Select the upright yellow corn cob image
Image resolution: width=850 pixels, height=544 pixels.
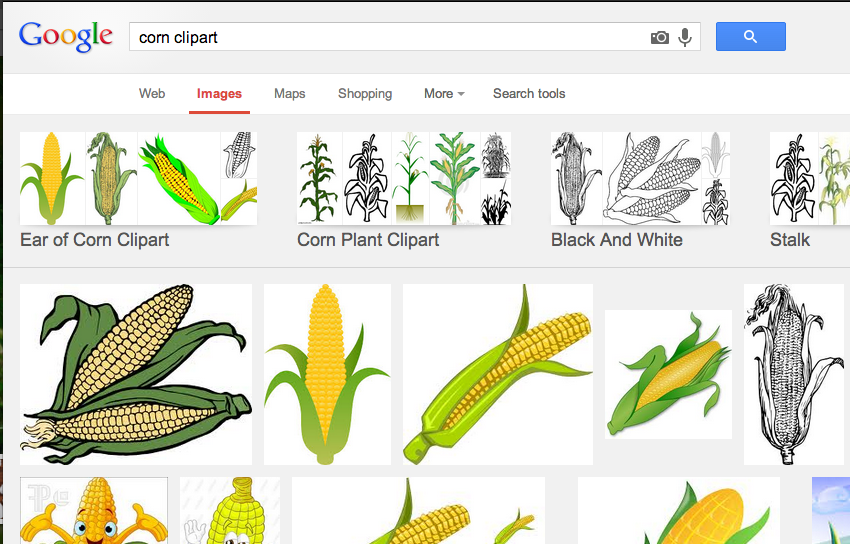click(327, 375)
